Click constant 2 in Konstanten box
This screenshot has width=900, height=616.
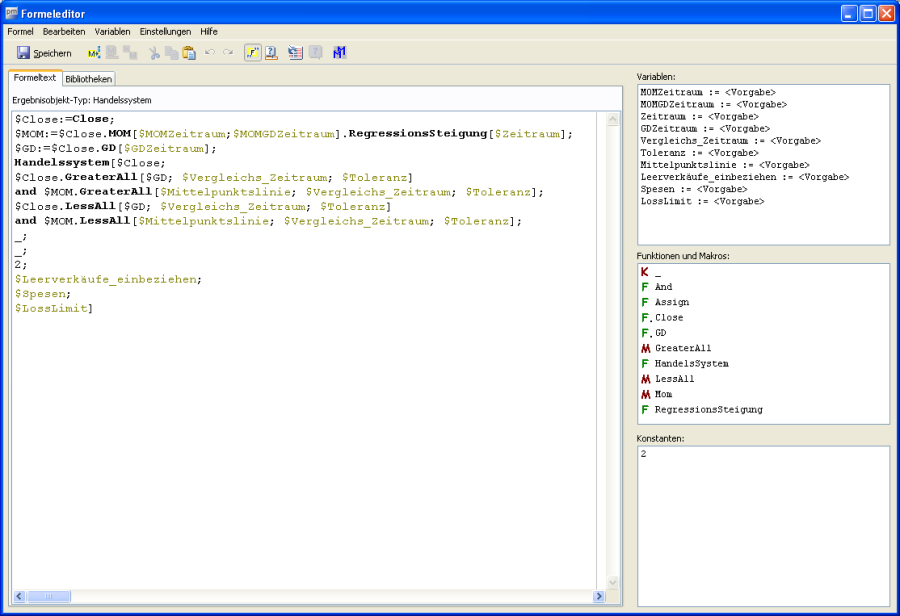(x=644, y=454)
